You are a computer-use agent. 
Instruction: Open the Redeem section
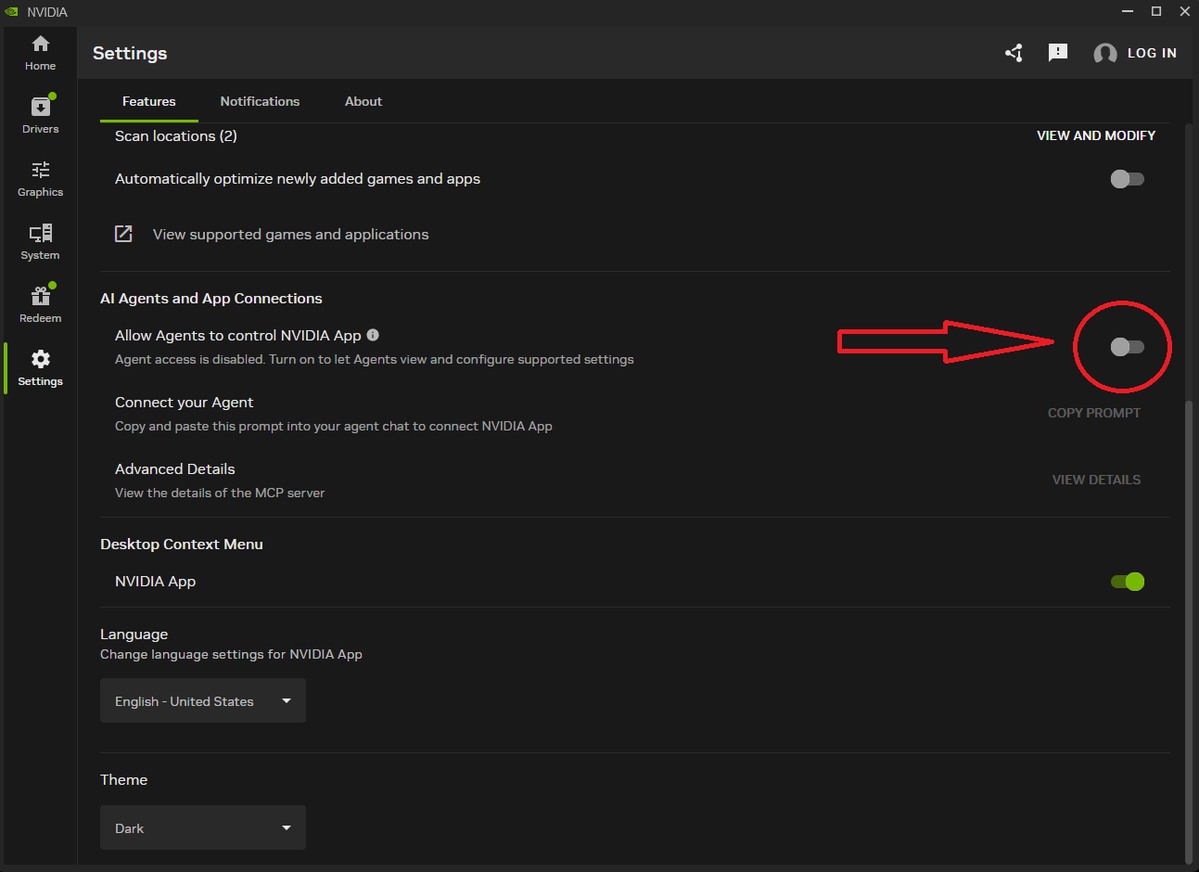pyautogui.click(x=40, y=305)
